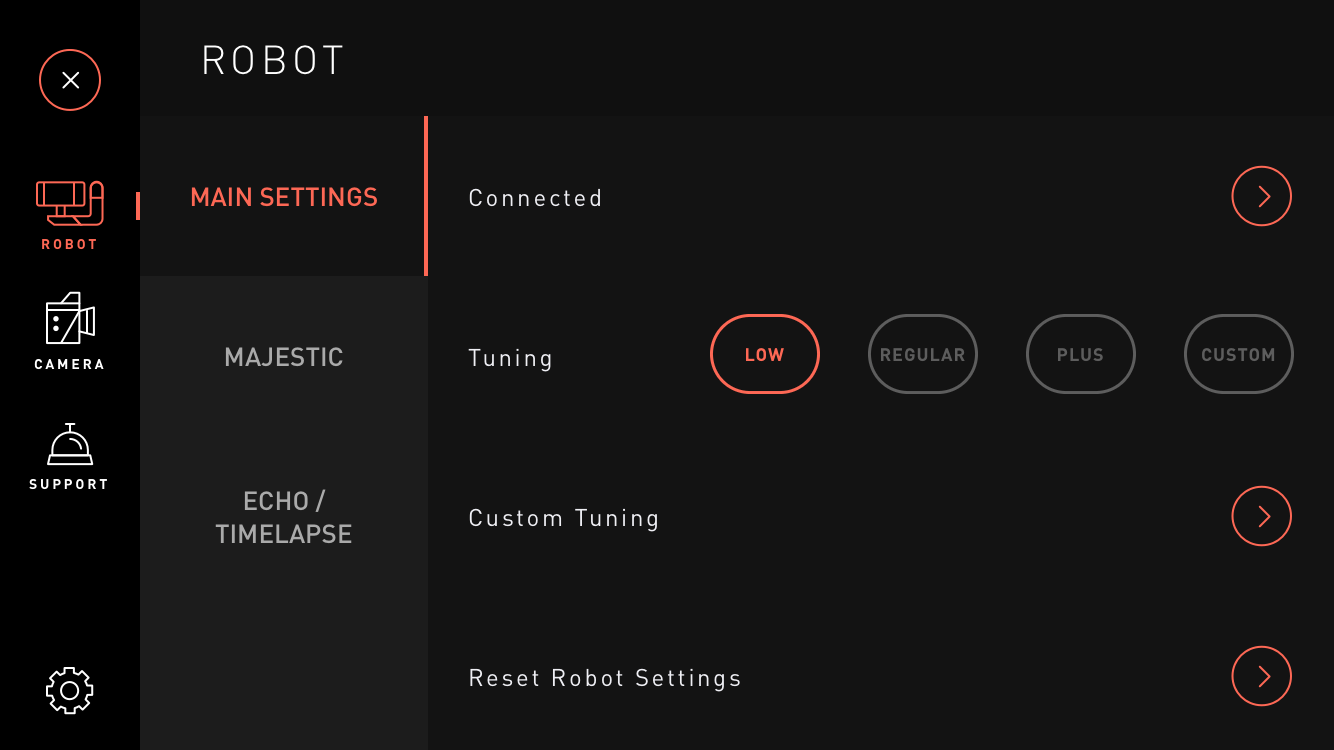Click the Reset Robot Settings text
This screenshot has width=1334, height=750.
tap(605, 678)
